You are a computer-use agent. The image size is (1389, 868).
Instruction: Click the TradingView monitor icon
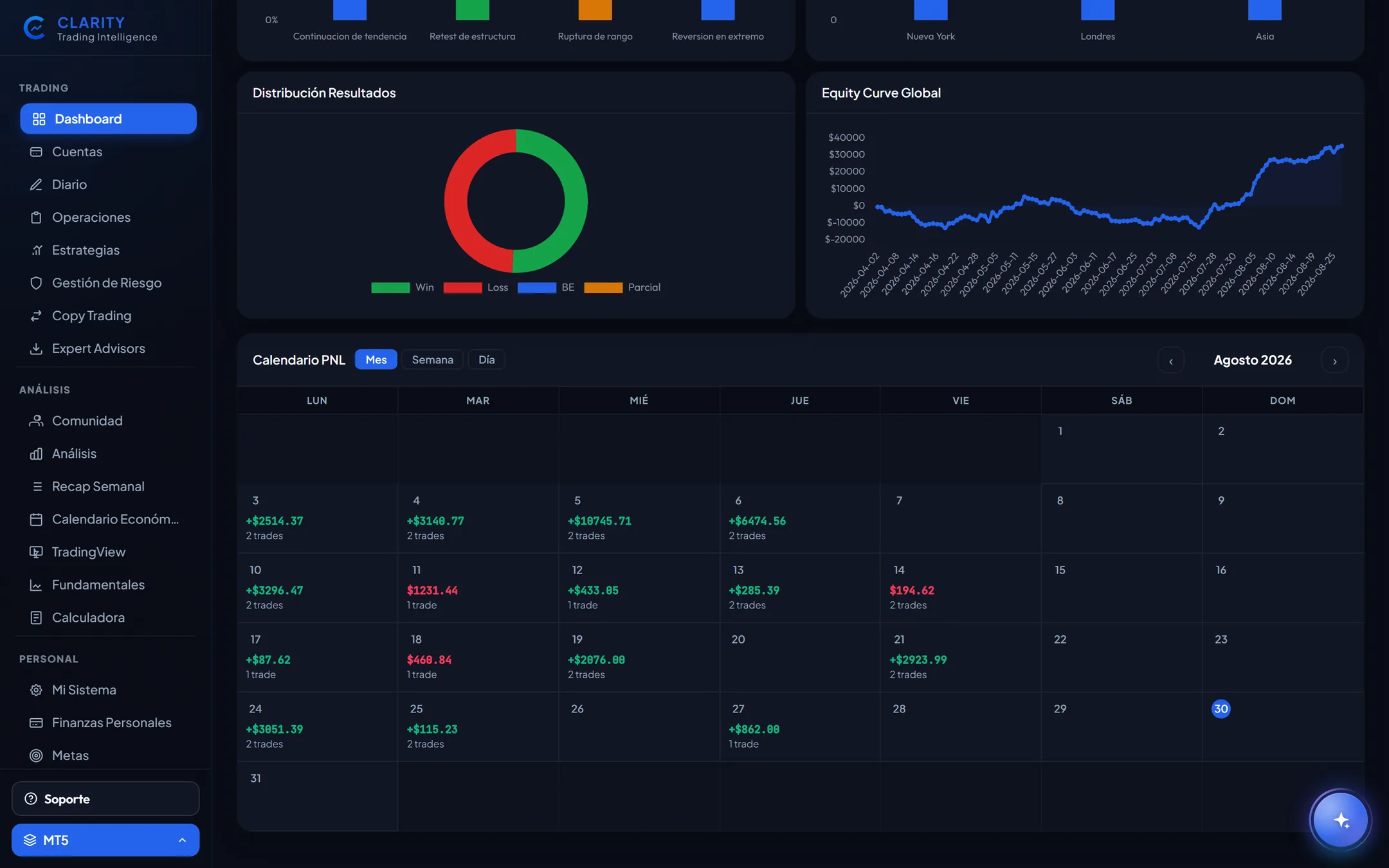36,552
